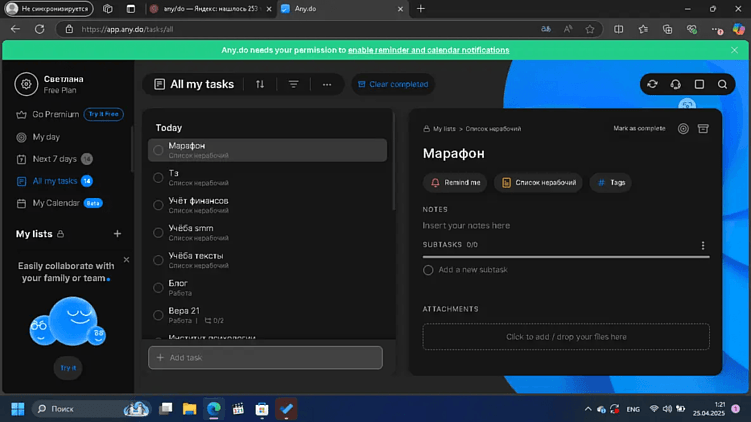
Task: Click the Any.do checkmark taskbar icon
Action: click(x=286, y=409)
